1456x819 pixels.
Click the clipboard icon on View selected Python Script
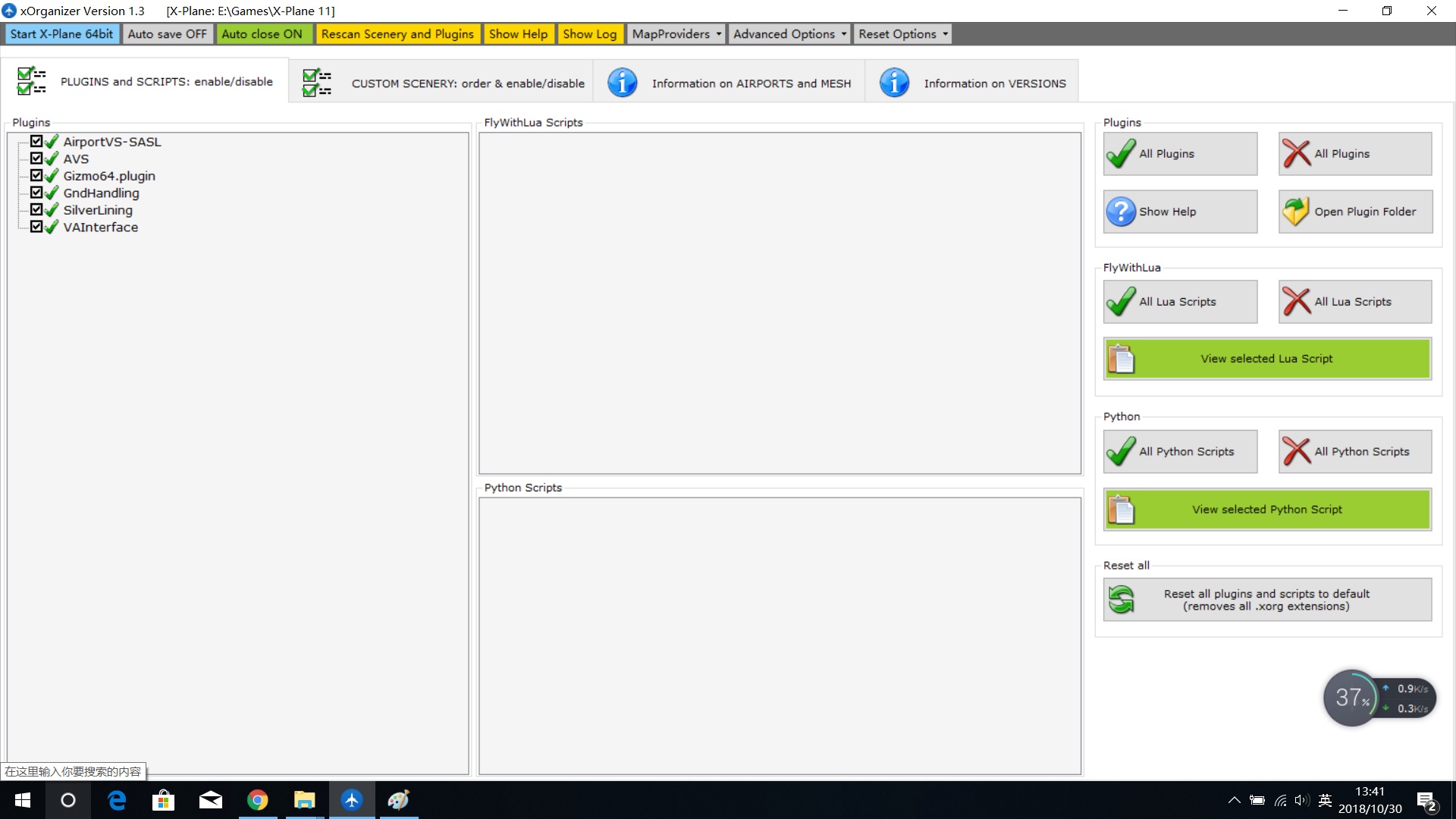(x=1121, y=510)
